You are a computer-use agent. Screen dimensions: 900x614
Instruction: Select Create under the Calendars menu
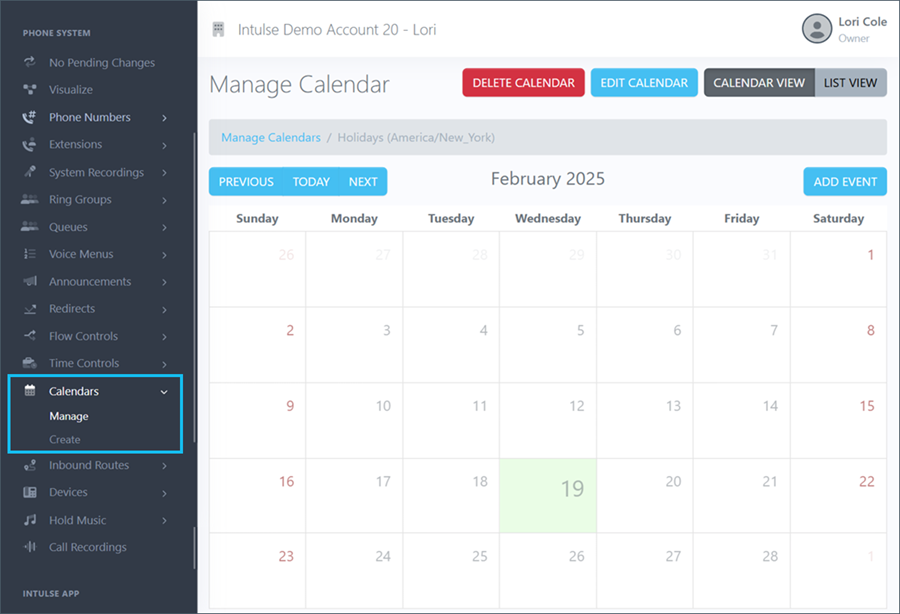pyautogui.click(x=66, y=440)
